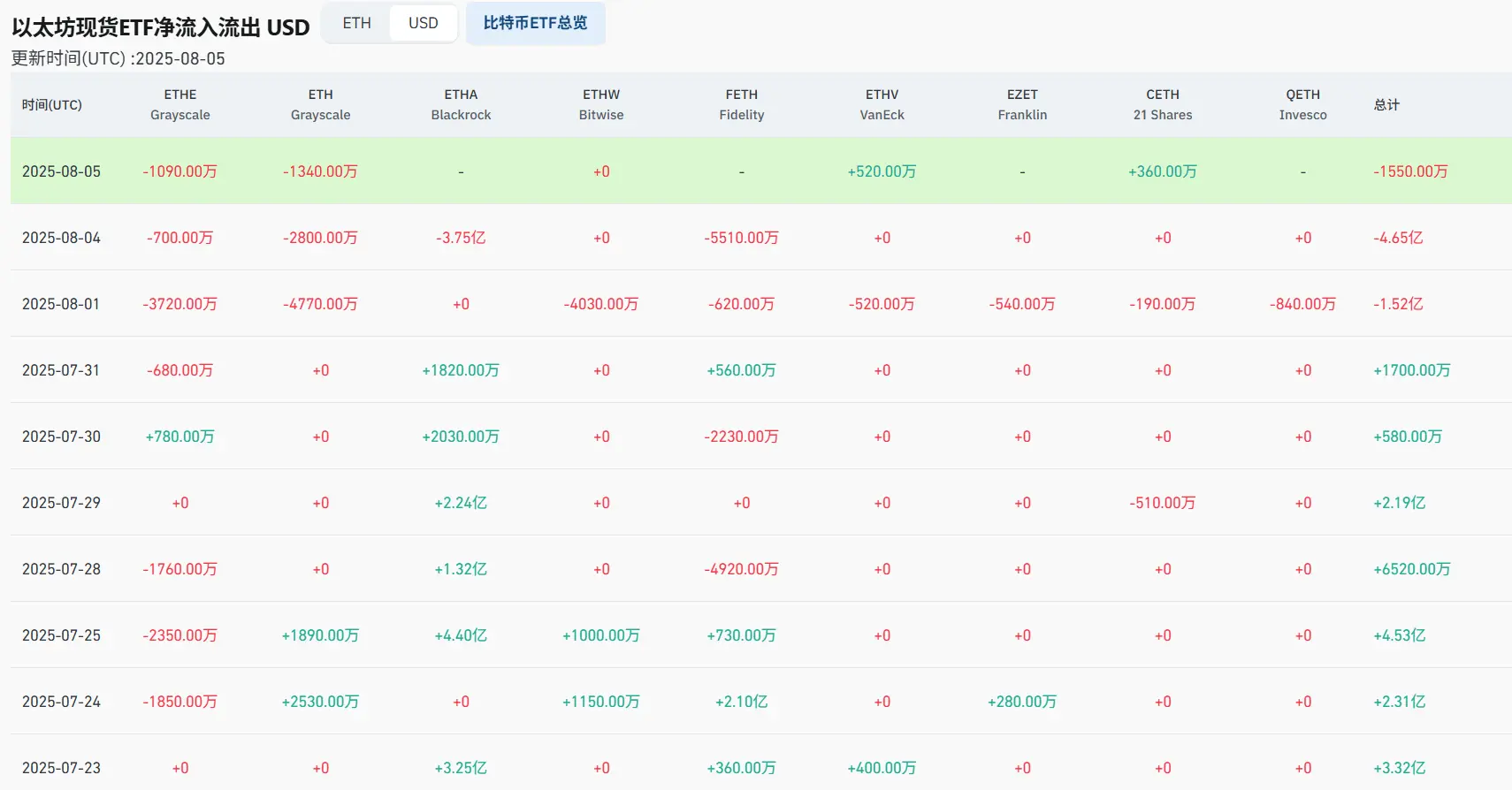Click the -1090.00万 ETHE value

(180, 171)
